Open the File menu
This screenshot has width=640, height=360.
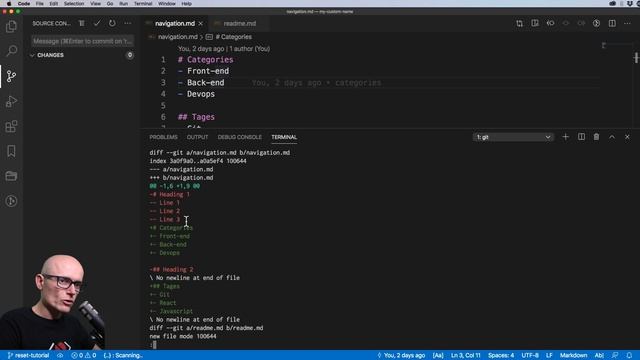[39, 3]
